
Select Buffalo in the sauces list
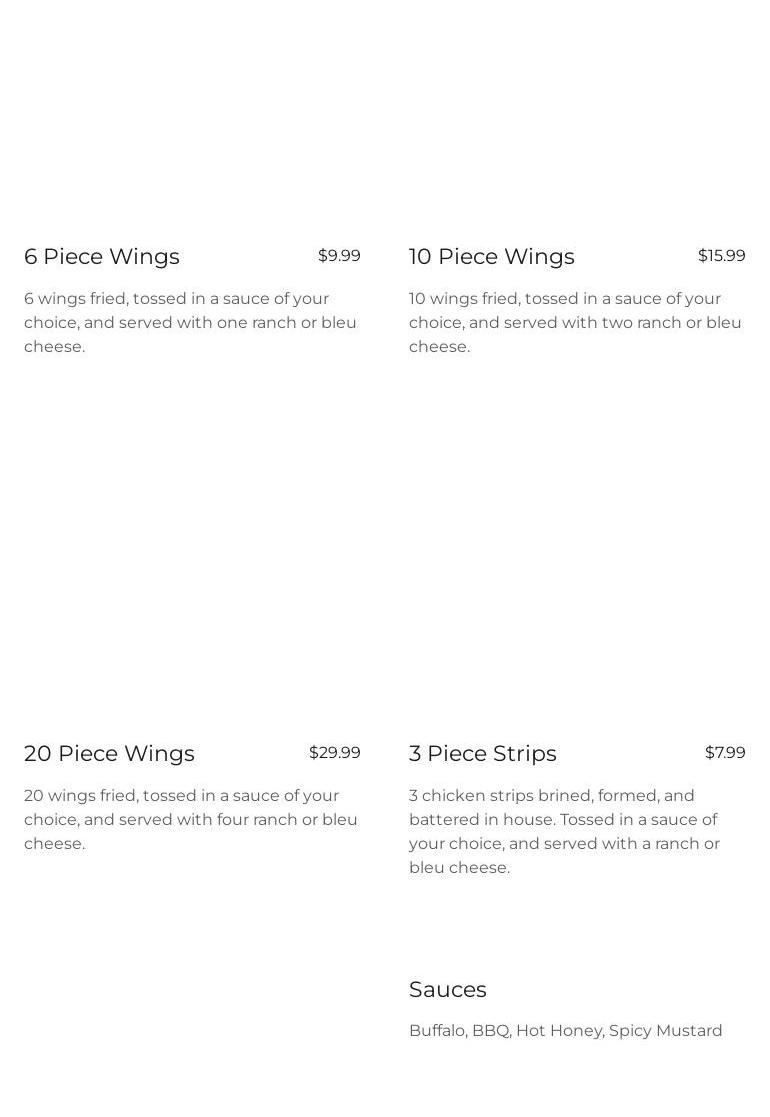click(437, 1031)
